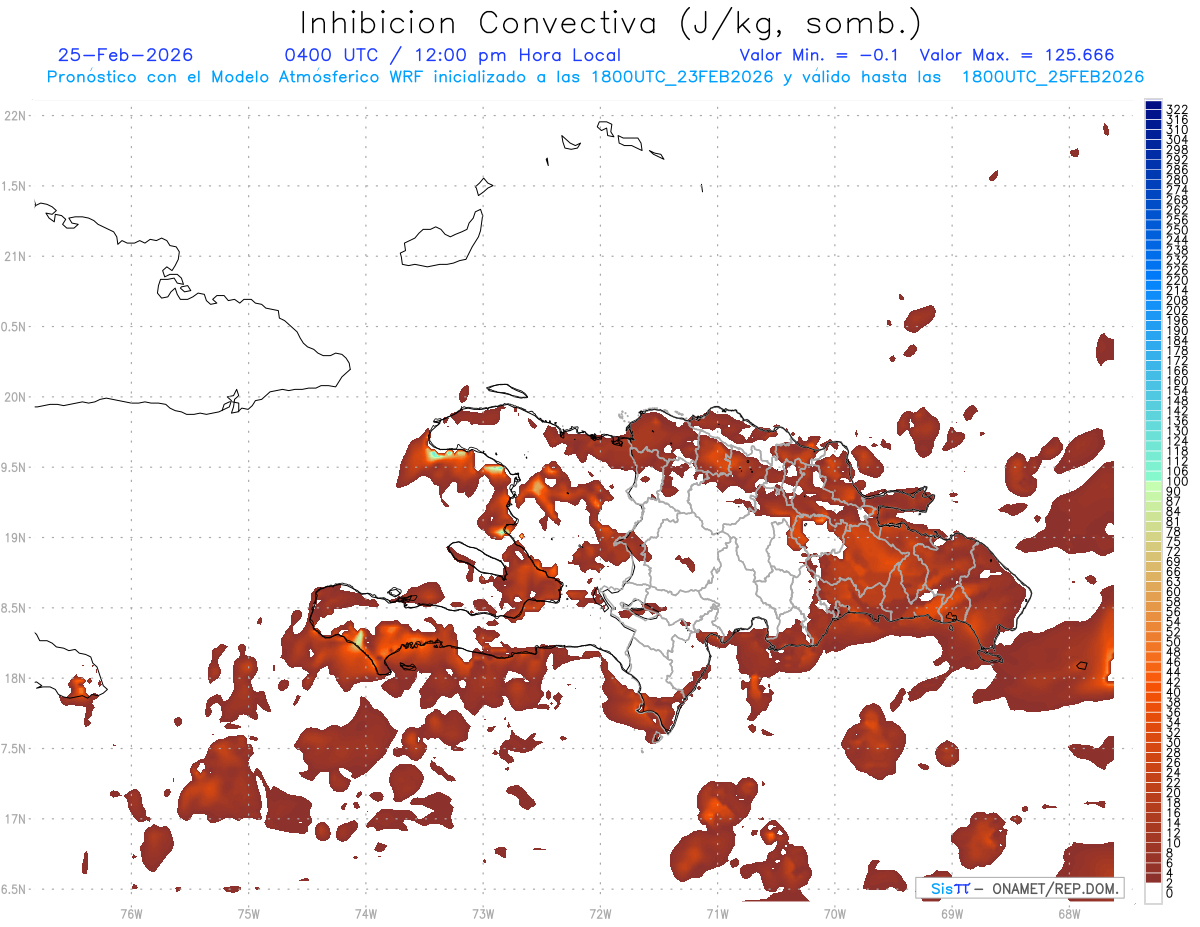This screenshot has width=1200, height=927.
Task: Click "0400 UTC / 12:00 pm Hora Local"
Action: pyautogui.click(x=453, y=56)
